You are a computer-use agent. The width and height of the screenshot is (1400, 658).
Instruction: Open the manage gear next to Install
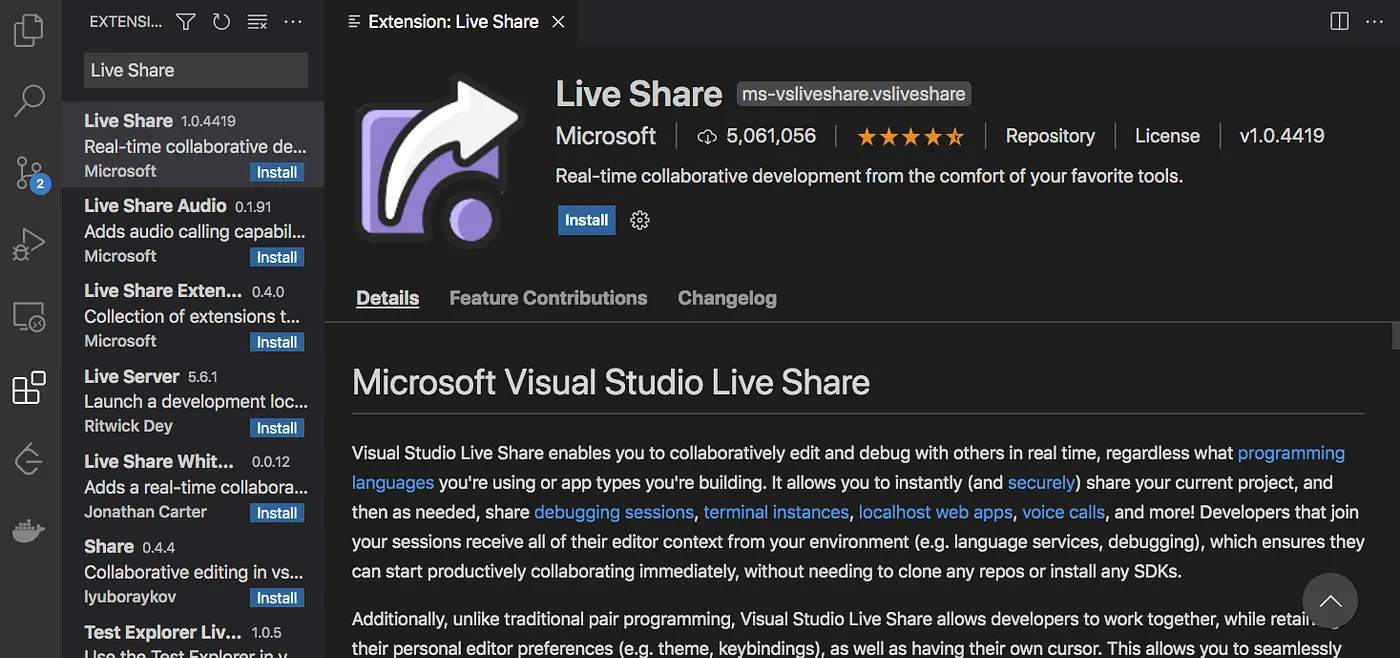click(x=640, y=220)
